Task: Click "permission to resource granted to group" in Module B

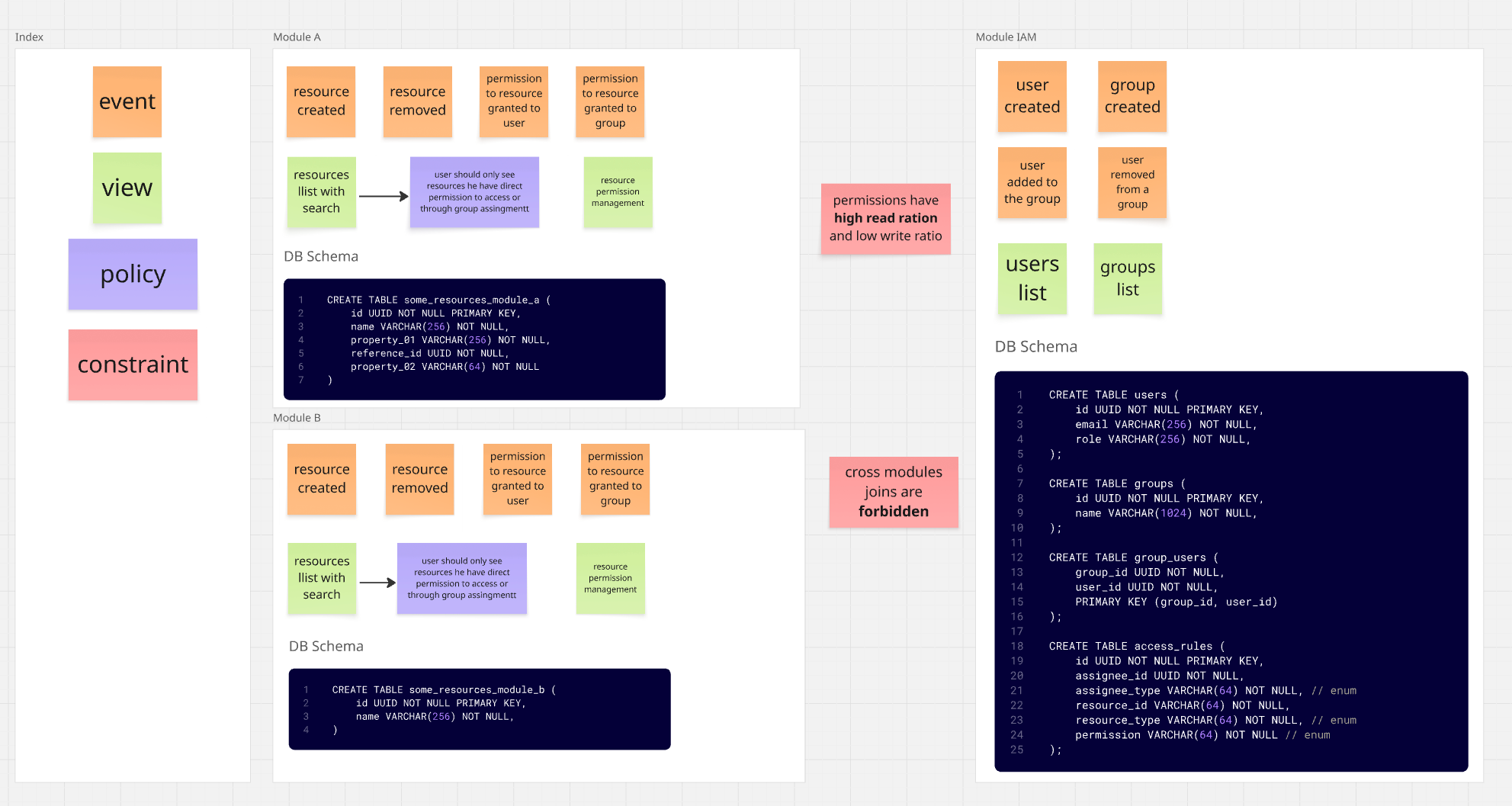Action: tap(615, 479)
